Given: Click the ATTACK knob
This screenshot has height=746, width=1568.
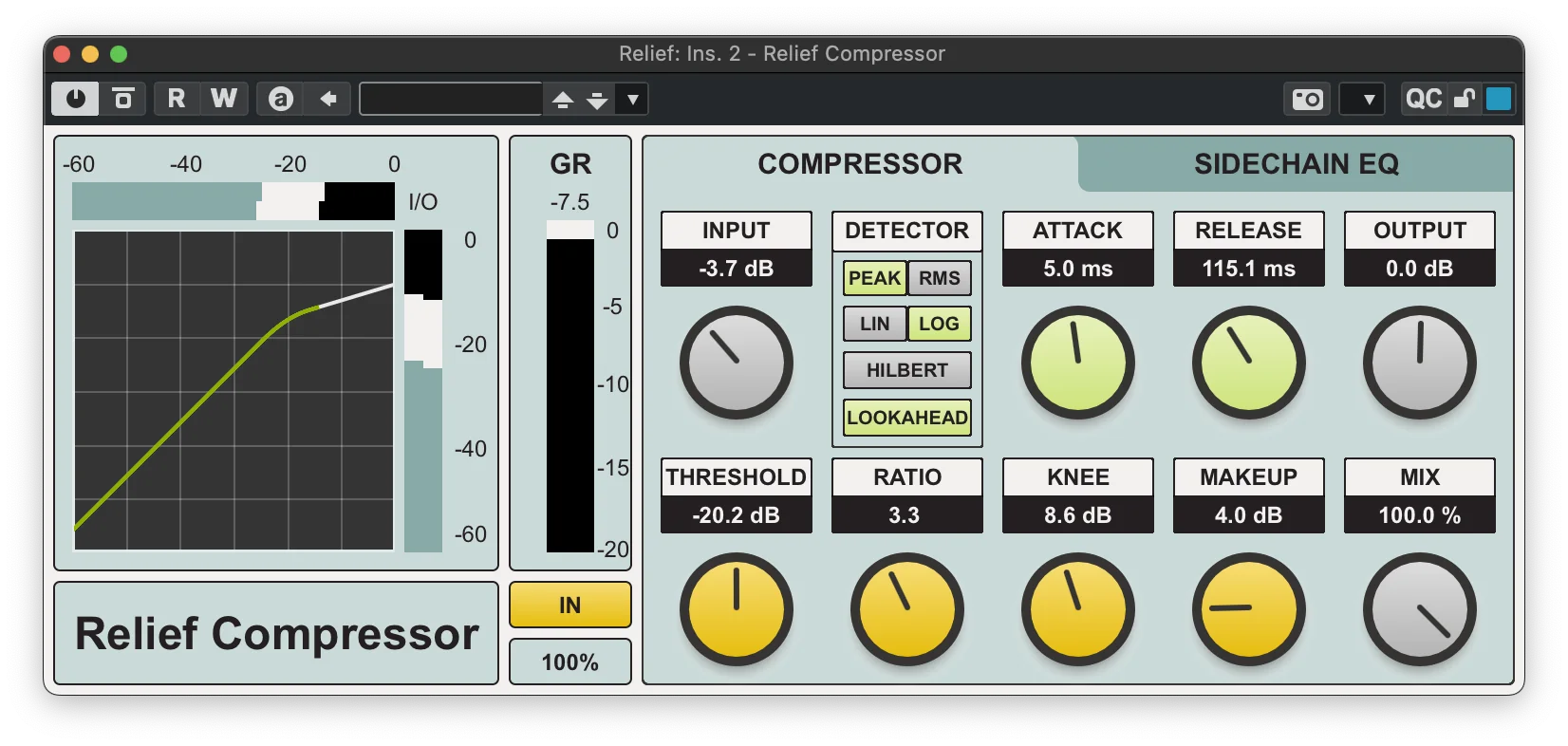Looking at the screenshot, I should coord(1078,363).
